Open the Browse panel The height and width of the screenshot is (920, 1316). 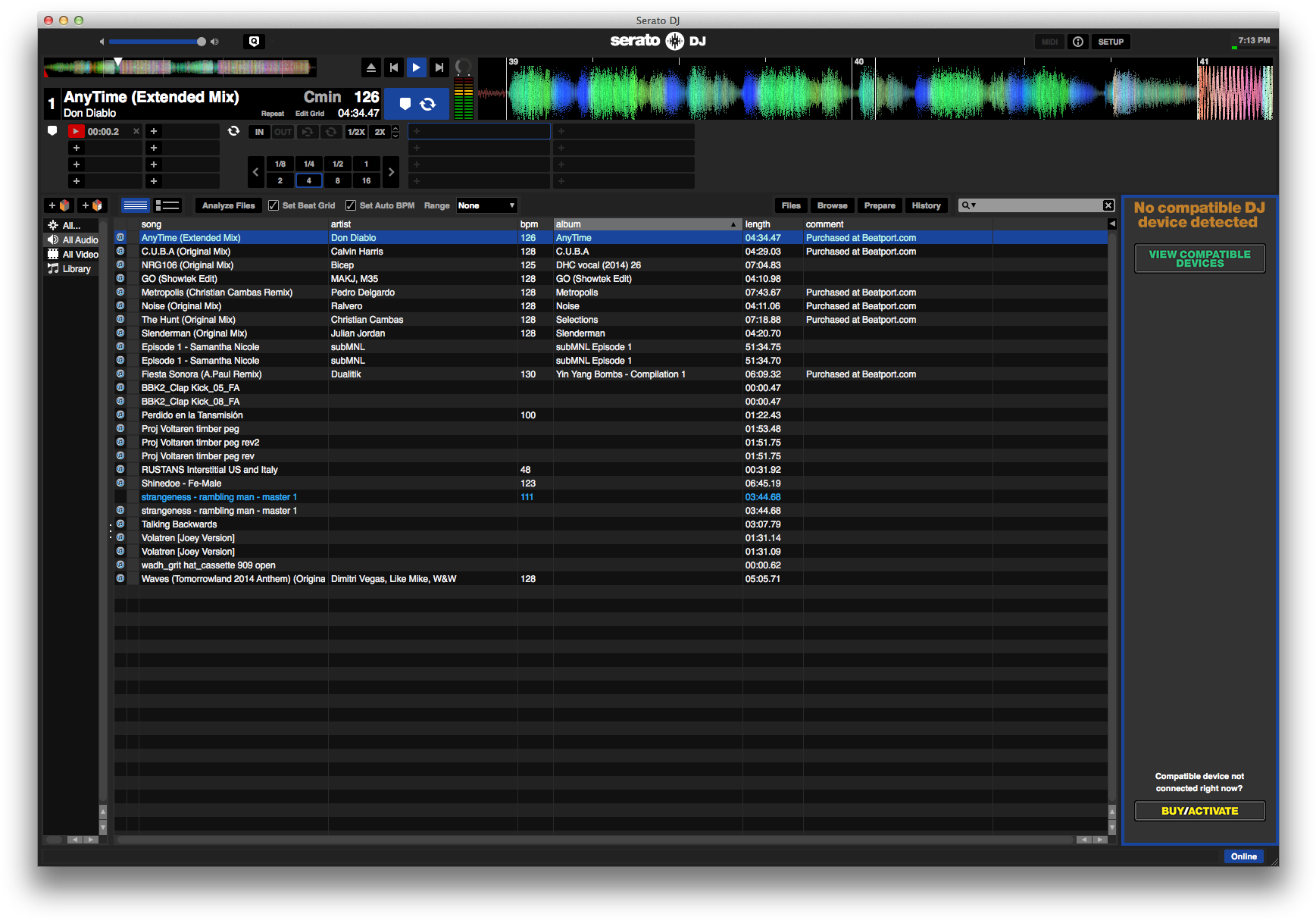(x=832, y=205)
